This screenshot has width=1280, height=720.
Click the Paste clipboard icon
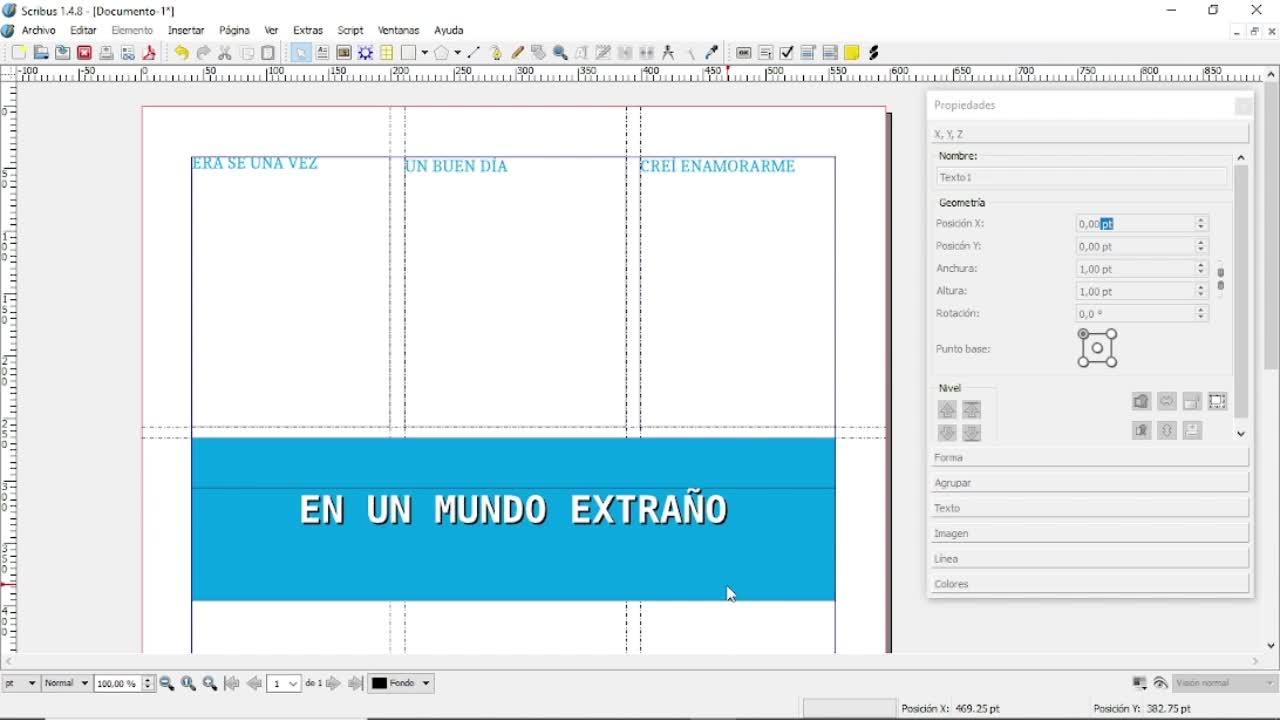[x=268, y=53]
